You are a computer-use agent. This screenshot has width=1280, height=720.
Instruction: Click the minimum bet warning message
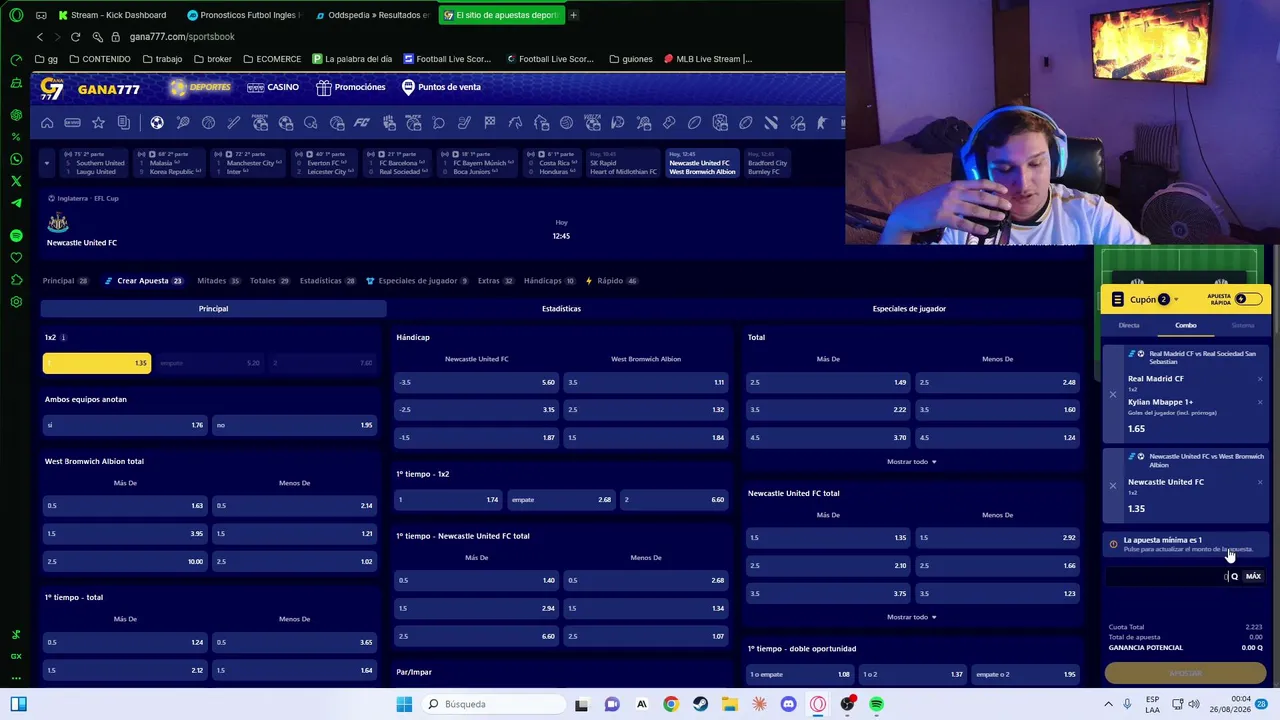(1185, 545)
